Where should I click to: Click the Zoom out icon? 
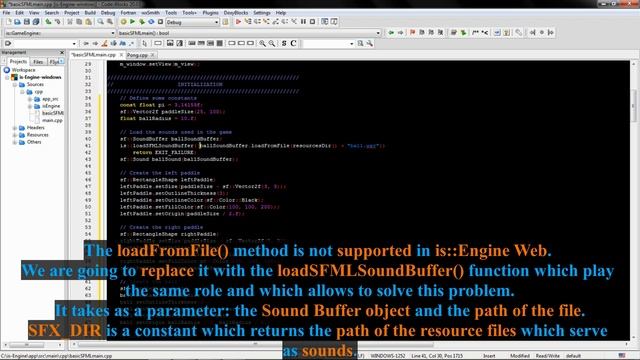tap(272, 43)
